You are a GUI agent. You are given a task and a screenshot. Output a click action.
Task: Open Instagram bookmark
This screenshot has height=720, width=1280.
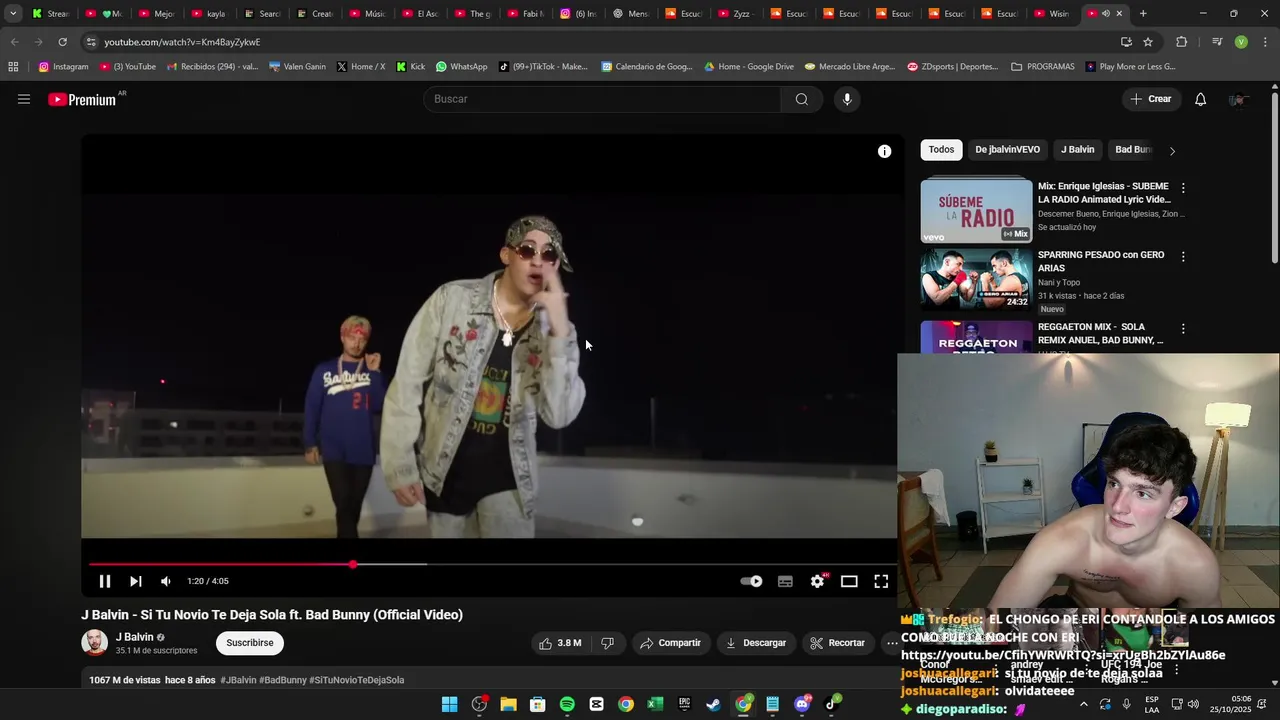coord(64,67)
